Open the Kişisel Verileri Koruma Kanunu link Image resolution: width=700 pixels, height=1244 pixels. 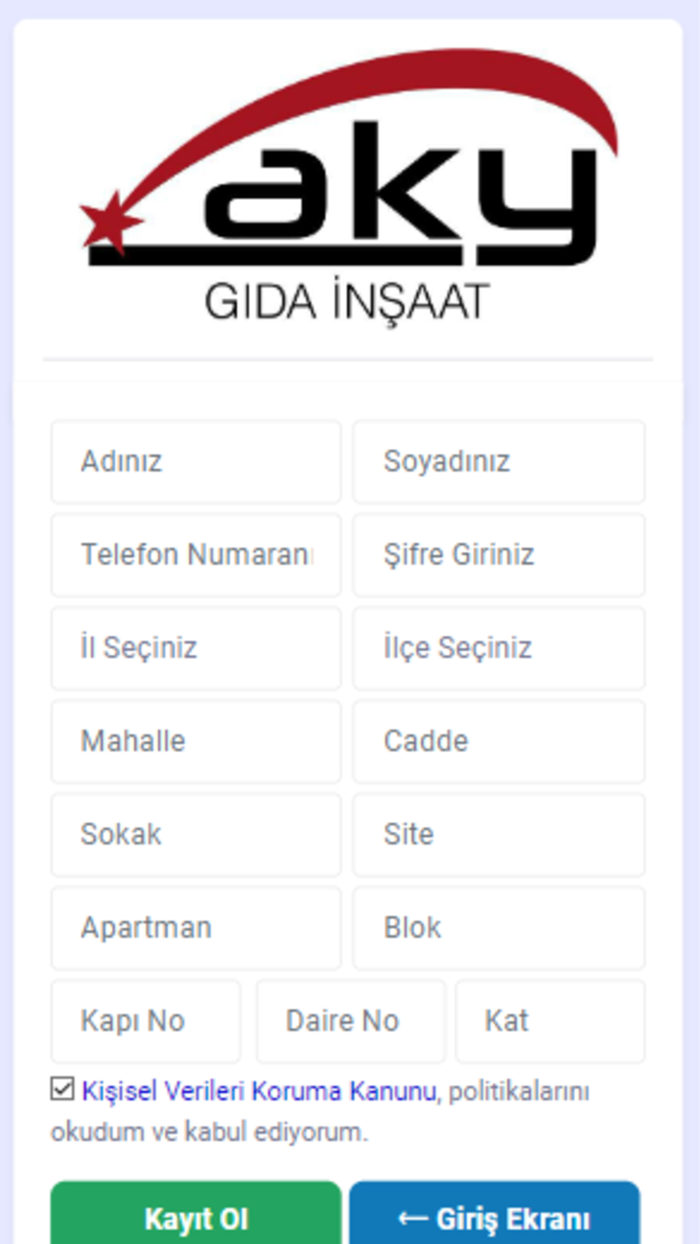click(253, 1091)
